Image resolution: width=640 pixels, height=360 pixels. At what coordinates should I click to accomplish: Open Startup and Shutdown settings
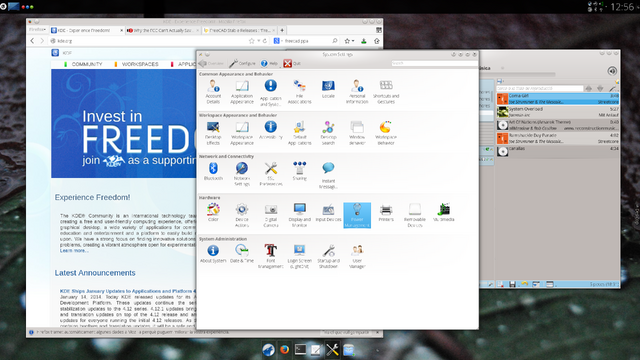328,257
